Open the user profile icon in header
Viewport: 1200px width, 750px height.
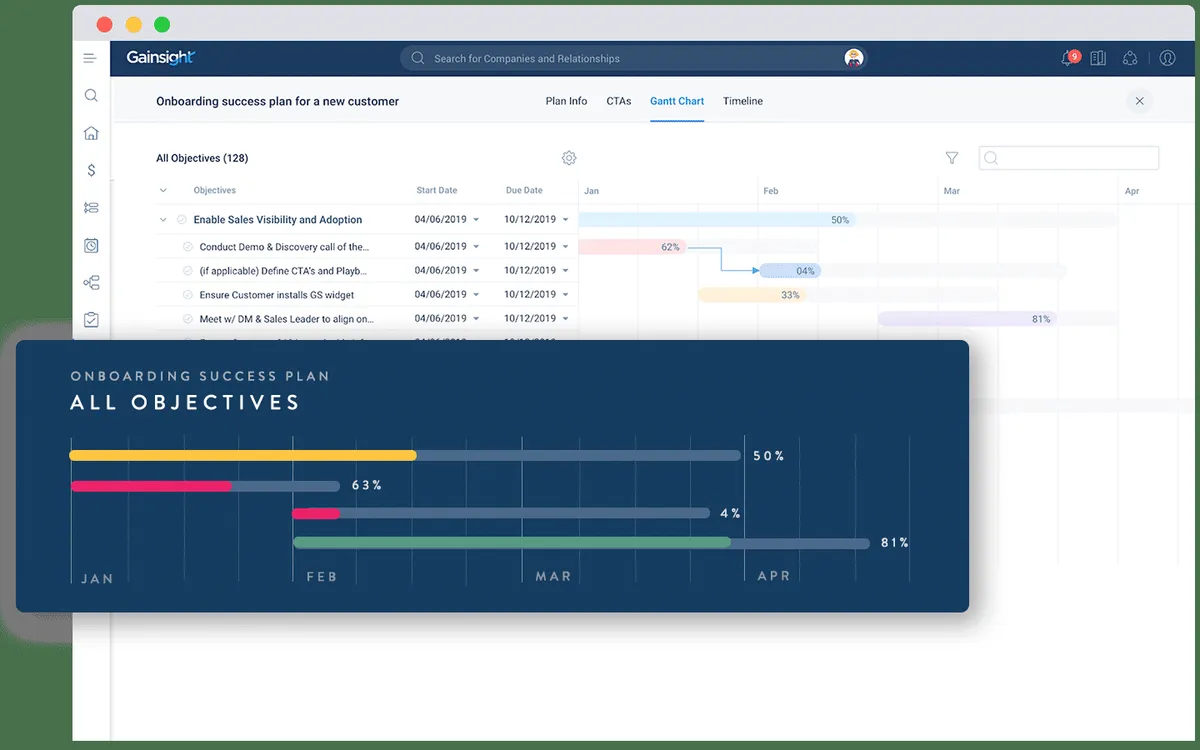[1167, 58]
